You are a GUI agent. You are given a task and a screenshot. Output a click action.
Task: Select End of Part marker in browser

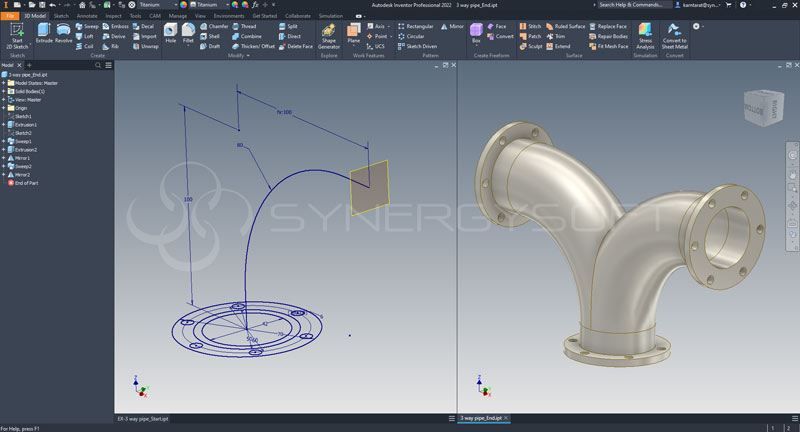coord(27,182)
